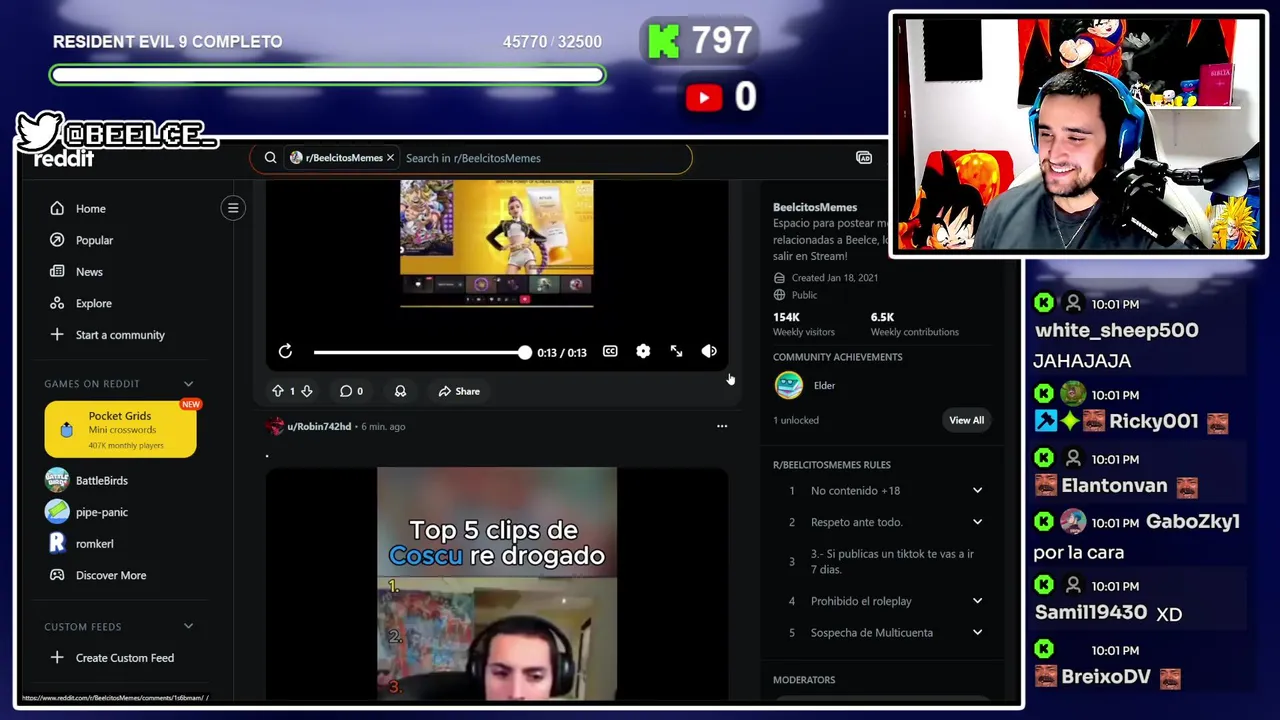This screenshot has width=1280, height=720.
Task: Click BreixoDV chat username
Action: click(1106, 677)
